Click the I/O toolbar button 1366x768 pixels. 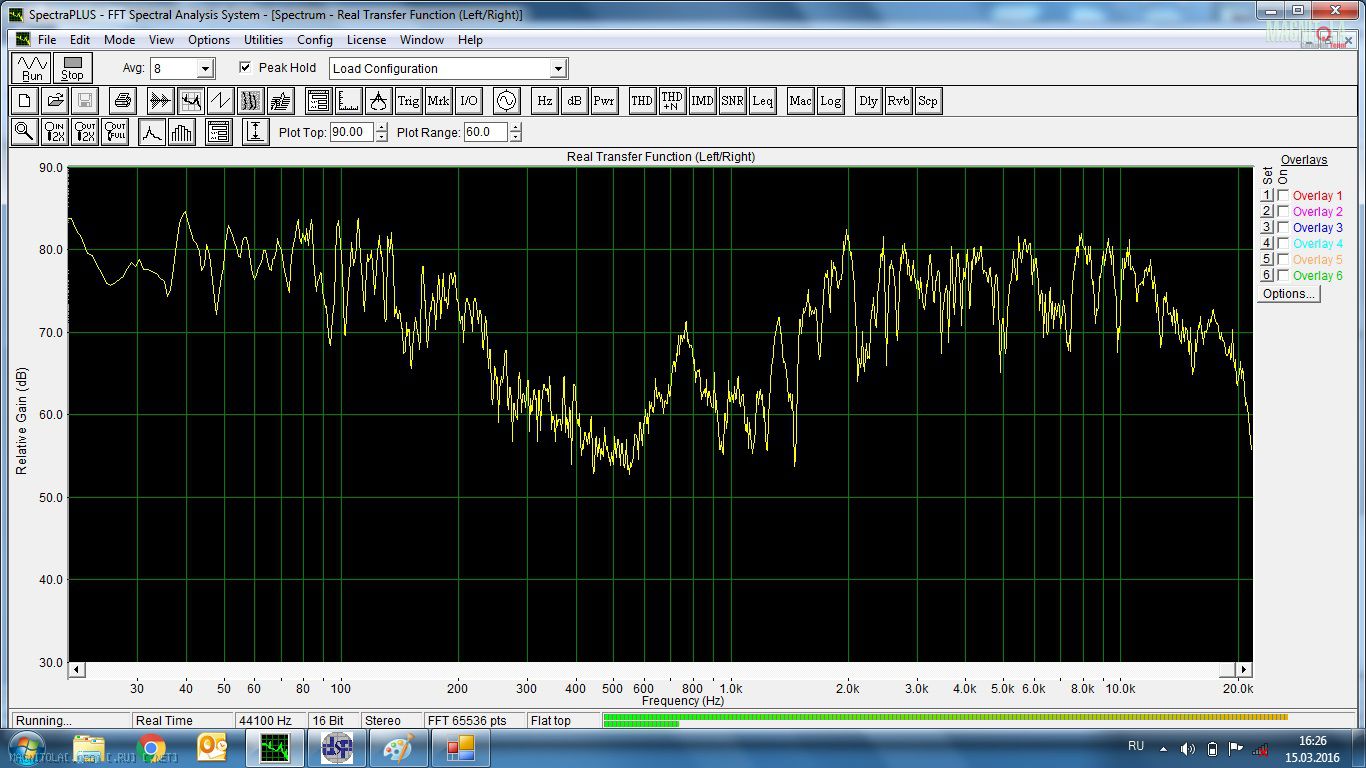click(468, 101)
